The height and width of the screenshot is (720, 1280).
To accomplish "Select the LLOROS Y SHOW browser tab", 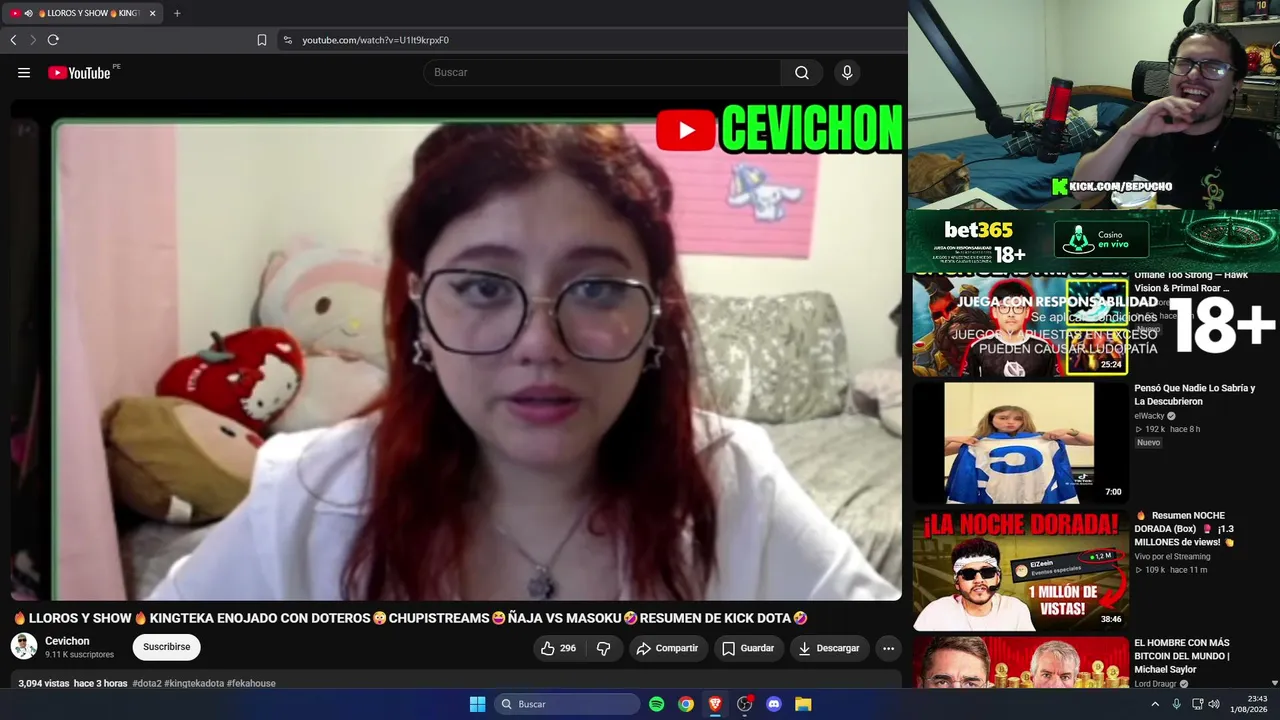I will (x=84, y=13).
